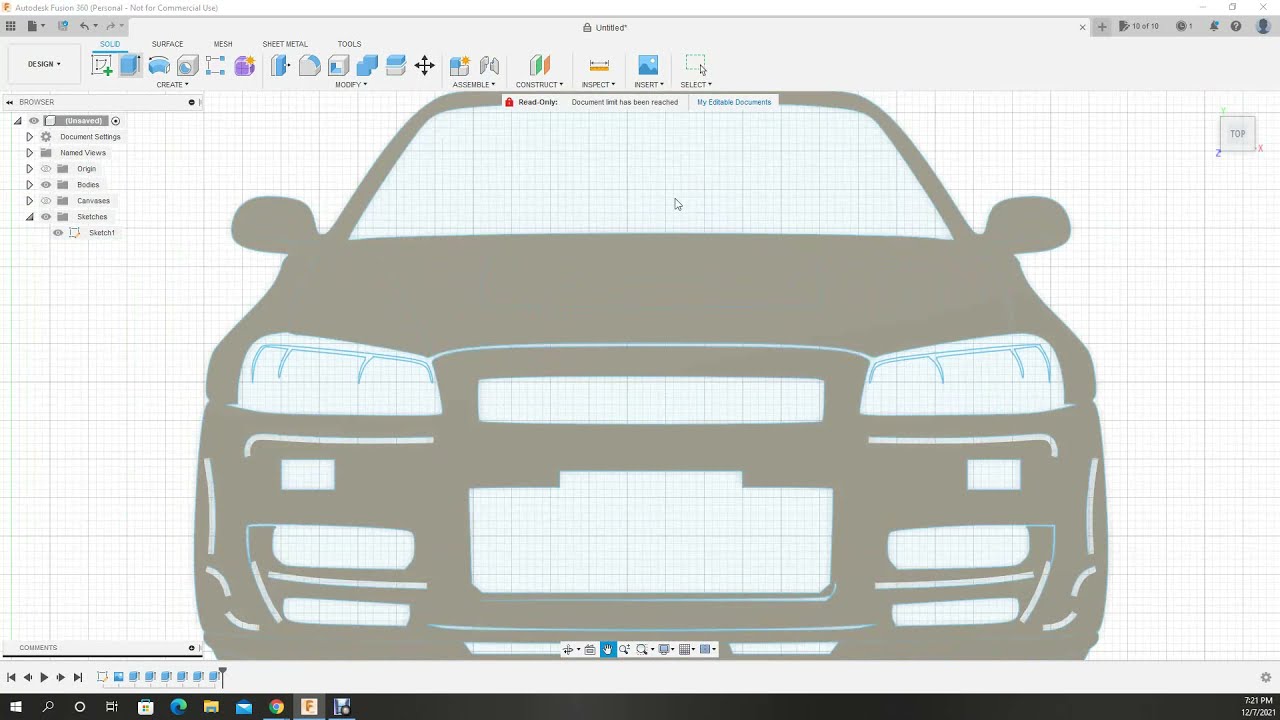Switch to the SHEET METAL tab
Screen dimensions: 1280x720
tap(285, 44)
